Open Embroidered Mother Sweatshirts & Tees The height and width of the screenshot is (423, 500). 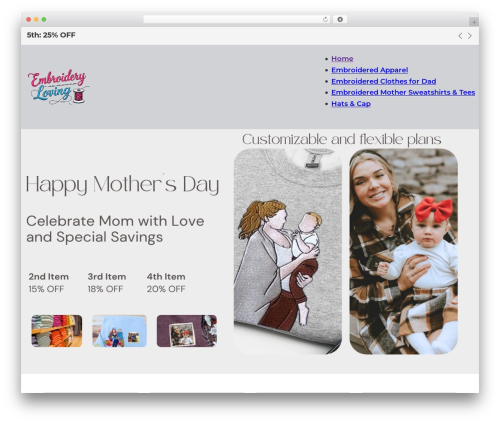pos(403,92)
